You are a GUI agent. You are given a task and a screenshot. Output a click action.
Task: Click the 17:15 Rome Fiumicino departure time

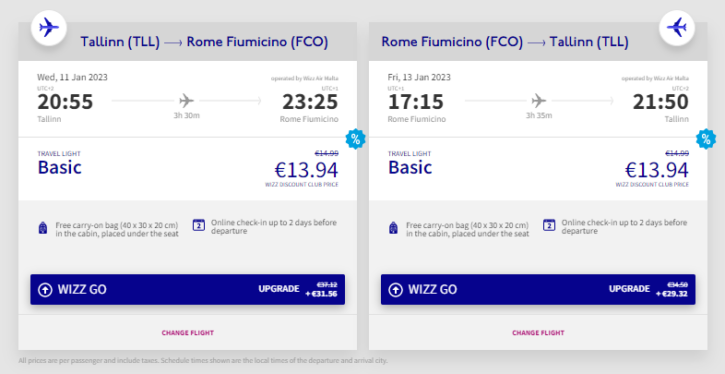[x=416, y=102]
